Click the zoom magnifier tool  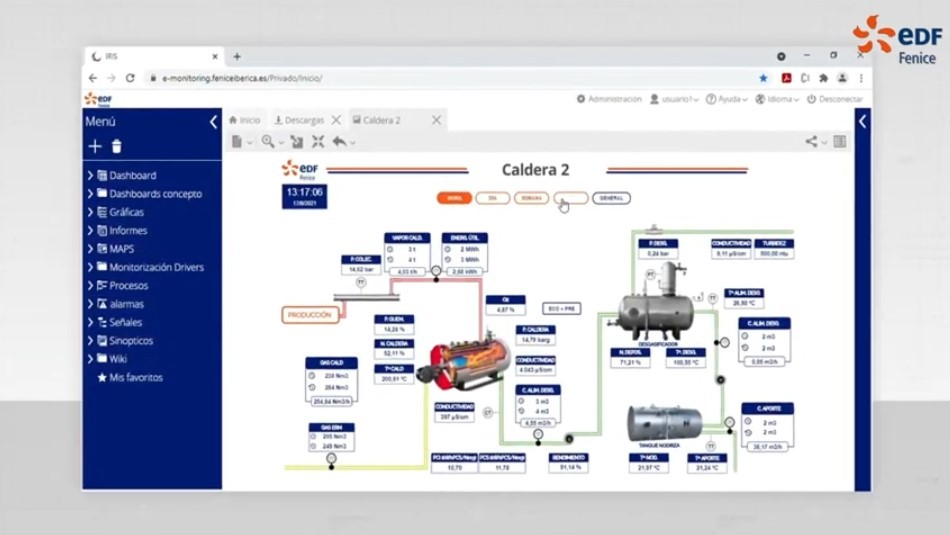pos(268,142)
